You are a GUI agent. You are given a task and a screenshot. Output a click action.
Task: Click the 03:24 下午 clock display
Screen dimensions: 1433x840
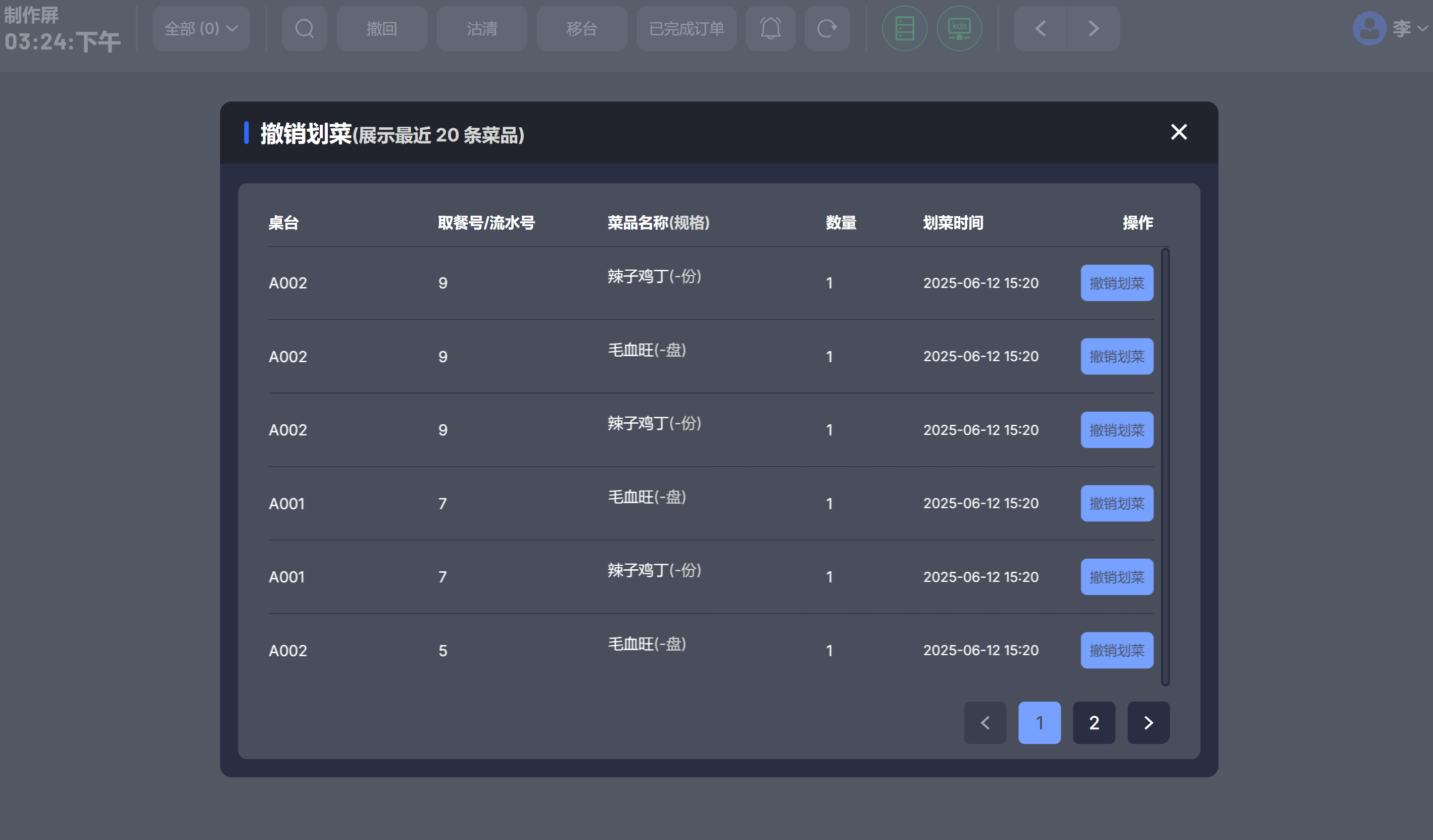[63, 42]
